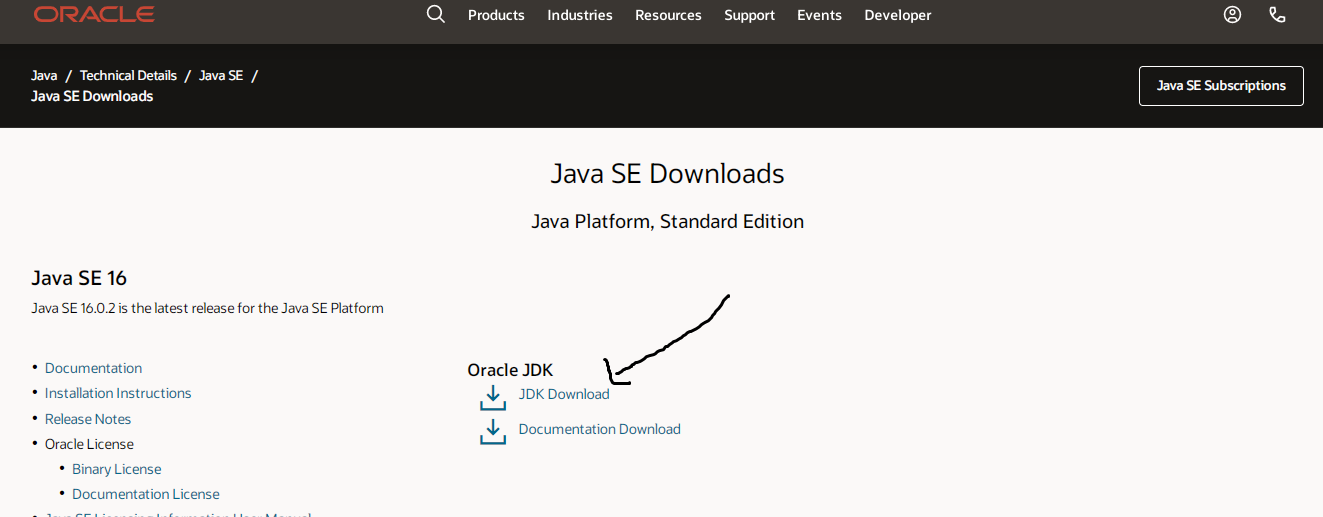
Task: Click the Java SE 16 heading
Action: point(79,278)
